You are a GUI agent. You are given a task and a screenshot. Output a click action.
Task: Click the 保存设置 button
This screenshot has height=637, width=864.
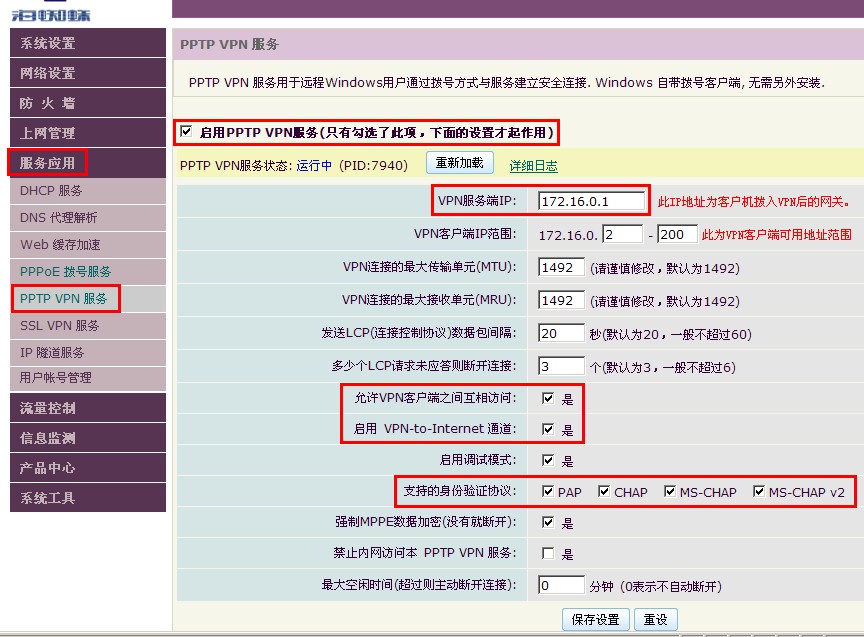(x=596, y=619)
